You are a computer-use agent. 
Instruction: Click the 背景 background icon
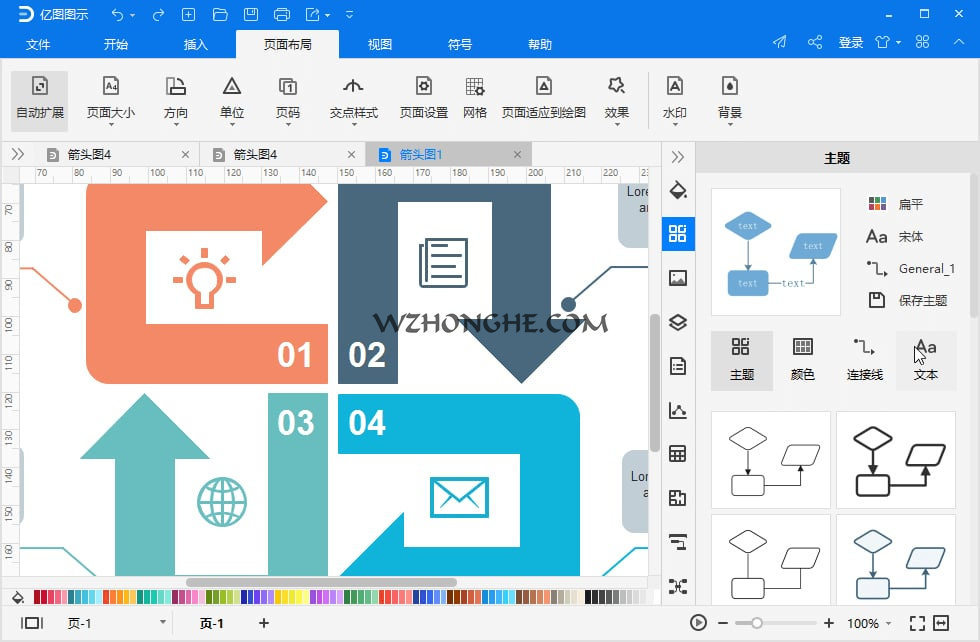(729, 100)
